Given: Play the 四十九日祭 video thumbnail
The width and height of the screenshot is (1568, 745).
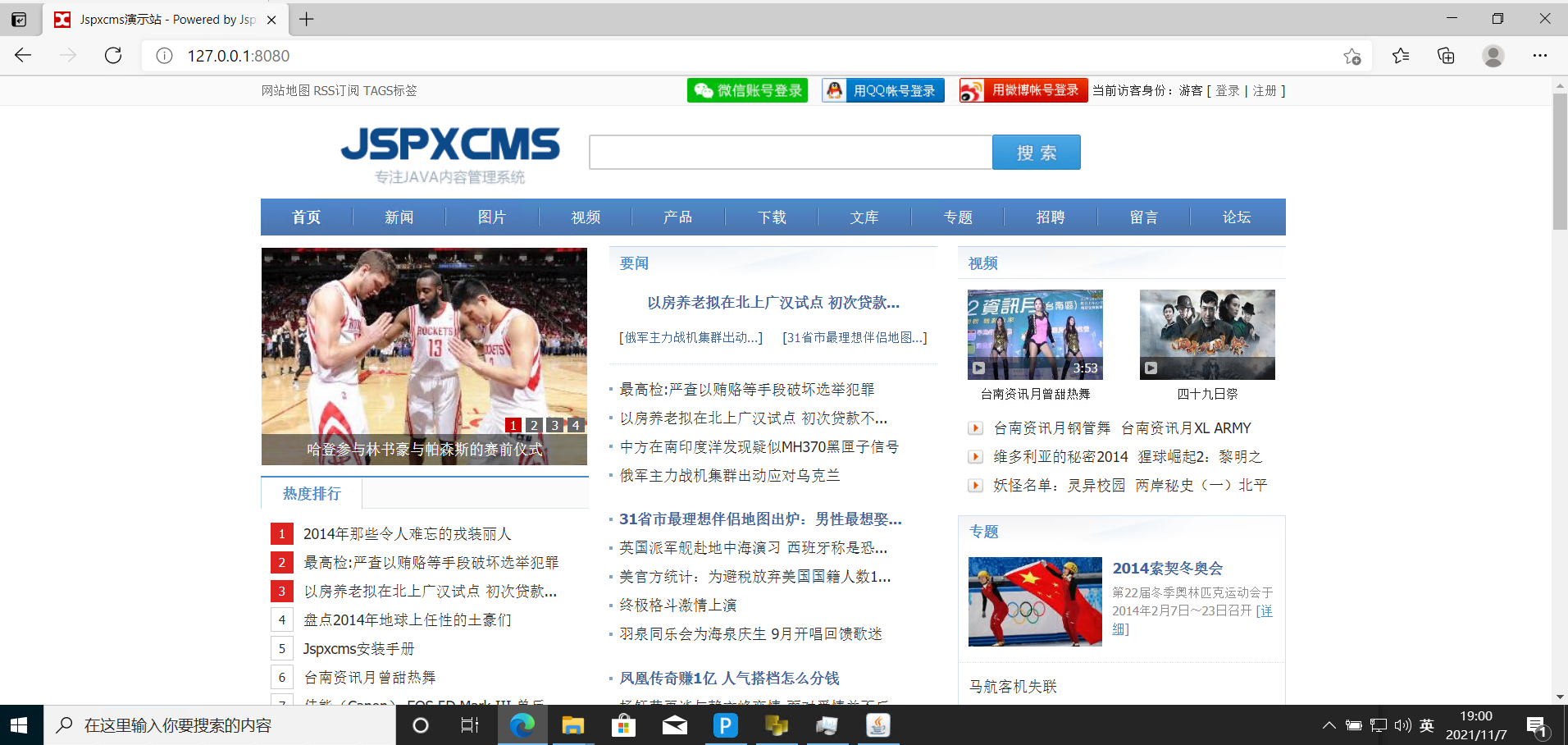Looking at the screenshot, I should [1207, 334].
